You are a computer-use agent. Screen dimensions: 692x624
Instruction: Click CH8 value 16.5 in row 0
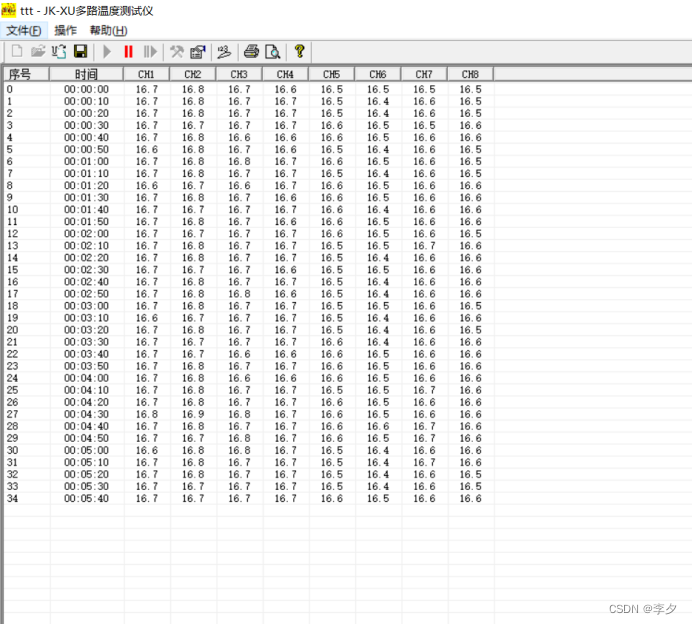(x=470, y=89)
